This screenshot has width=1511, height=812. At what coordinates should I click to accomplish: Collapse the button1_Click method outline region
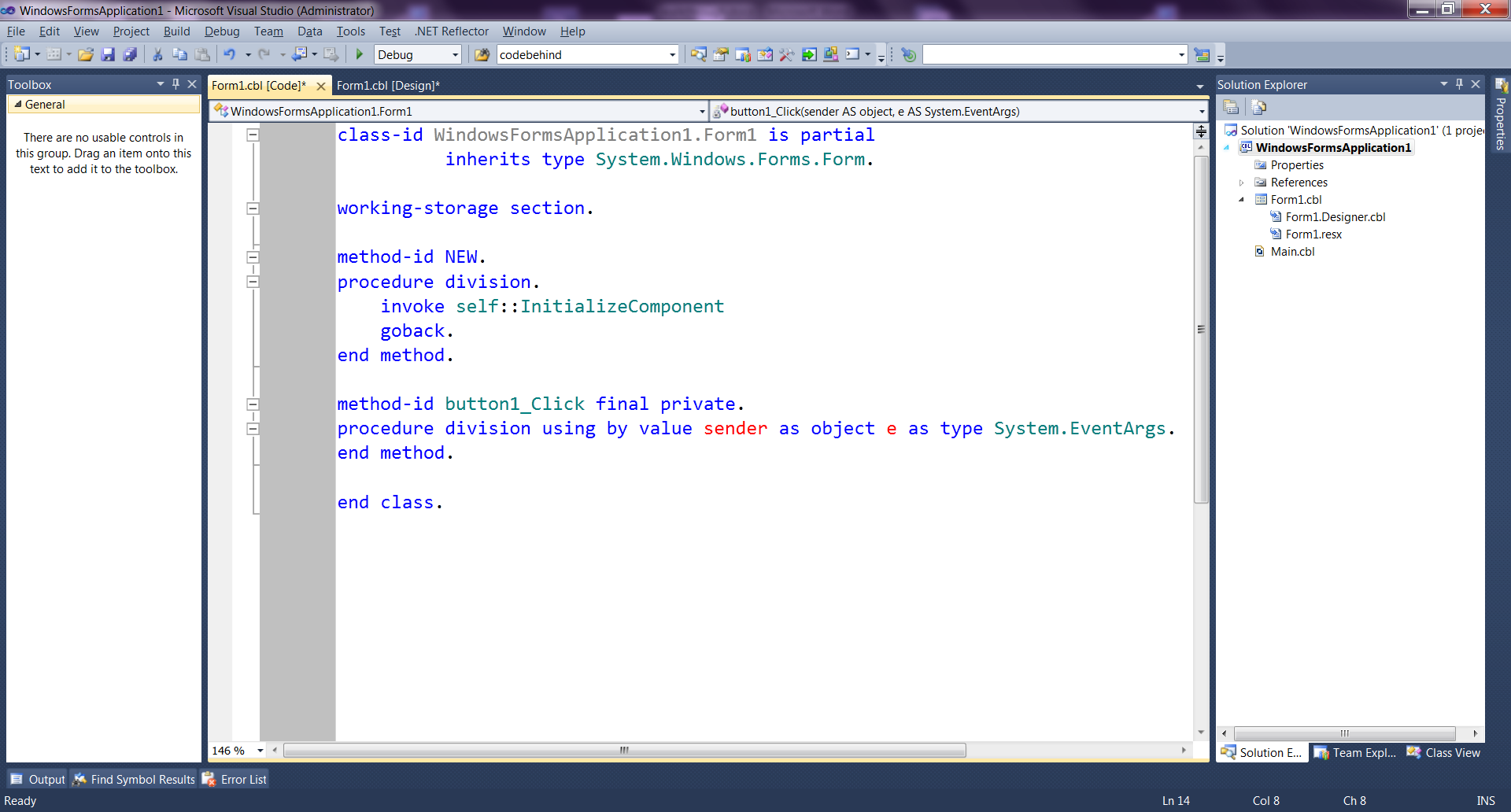pos(253,404)
